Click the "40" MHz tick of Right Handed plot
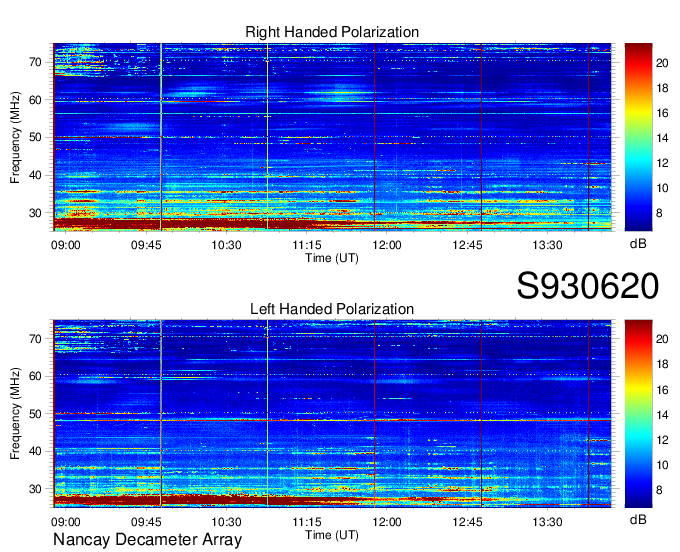The width and height of the screenshot is (680, 552). 36,176
